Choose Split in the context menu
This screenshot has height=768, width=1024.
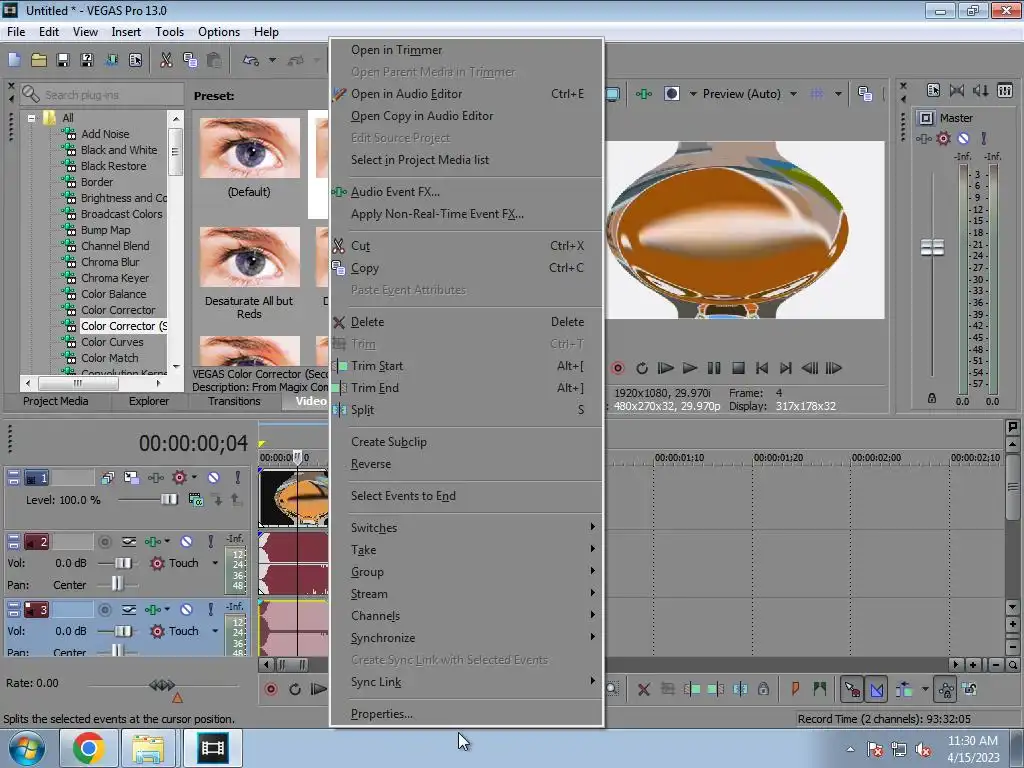(x=466, y=409)
